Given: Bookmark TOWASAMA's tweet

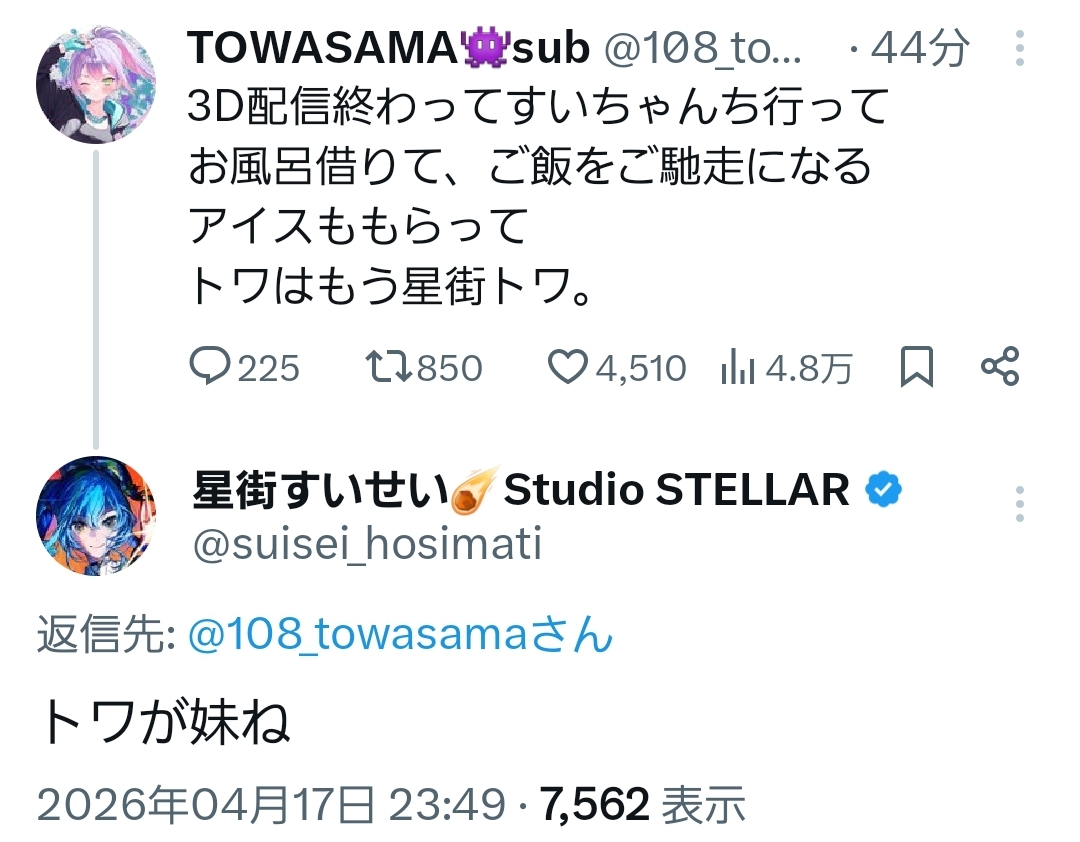Looking at the screenshot, I should tap(916, 368).
